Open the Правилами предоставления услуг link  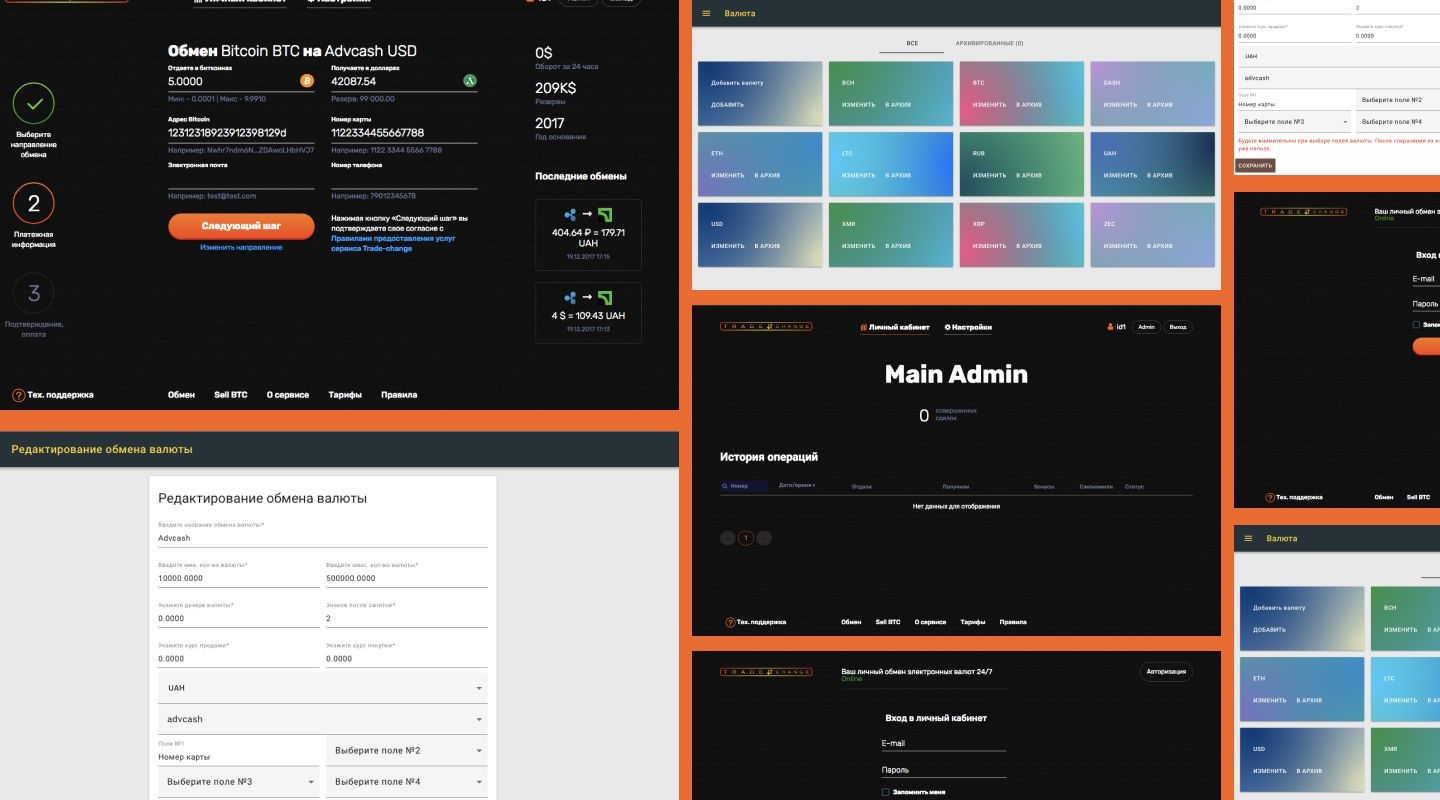tap(393, 244)
